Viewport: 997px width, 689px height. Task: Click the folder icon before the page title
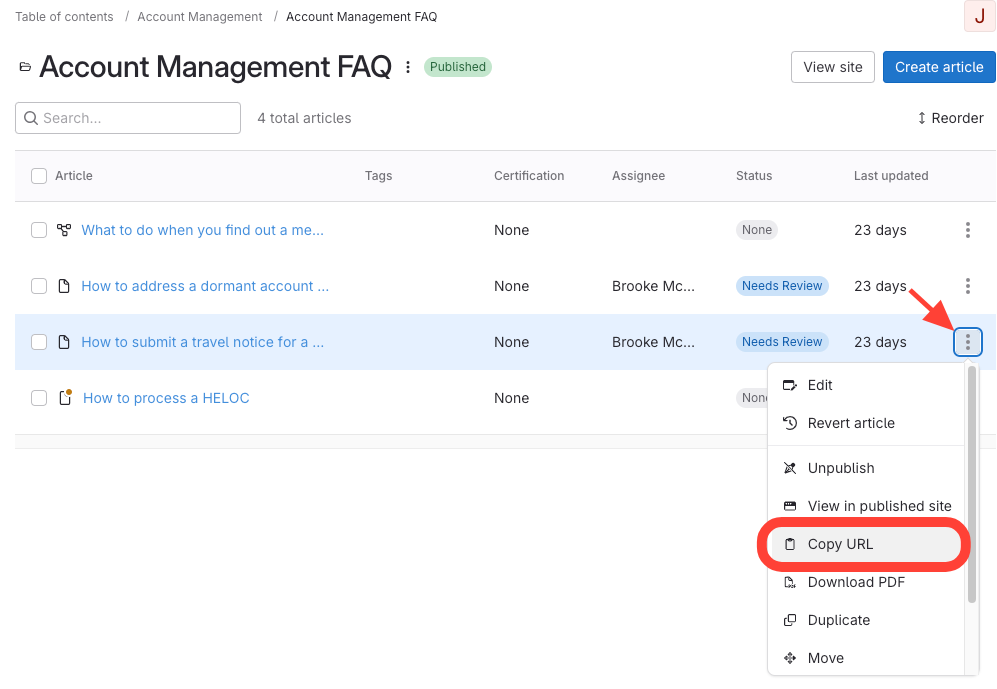point(25,68)
